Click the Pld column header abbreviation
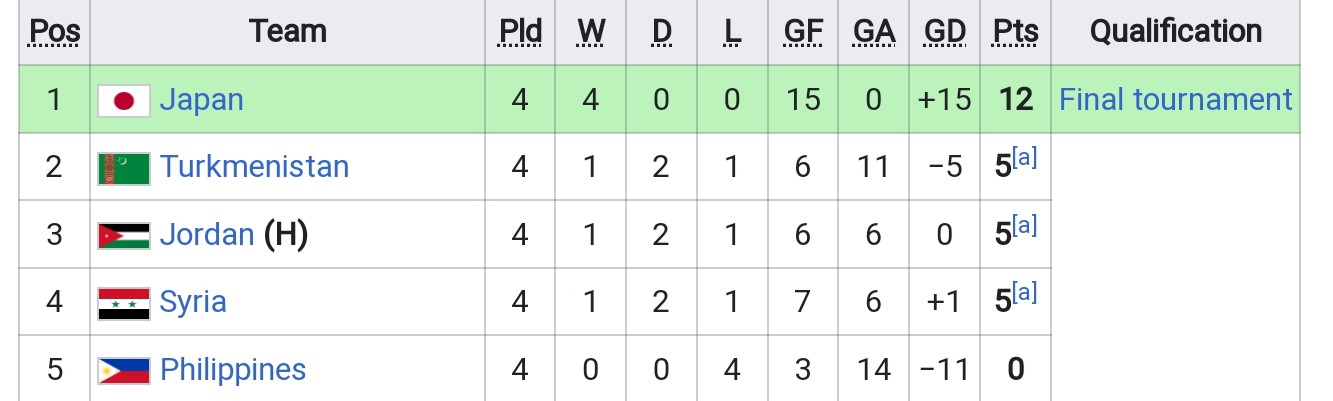 520,33
